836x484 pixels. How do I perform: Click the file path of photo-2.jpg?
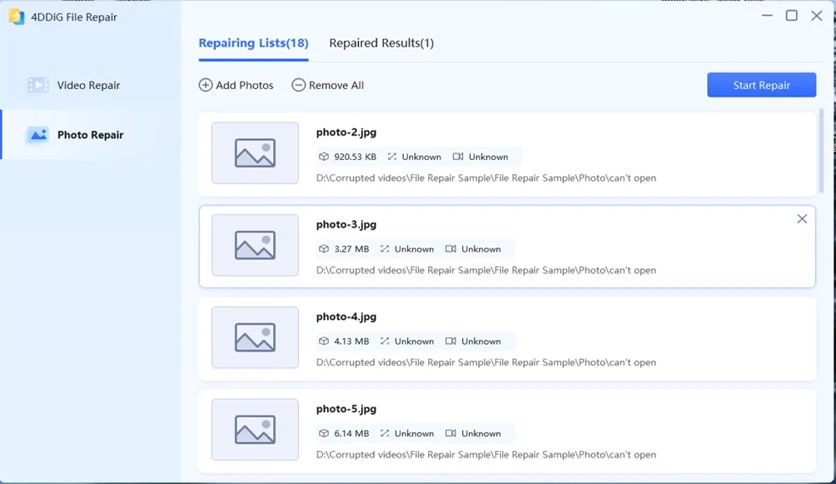tap(486, 178)
